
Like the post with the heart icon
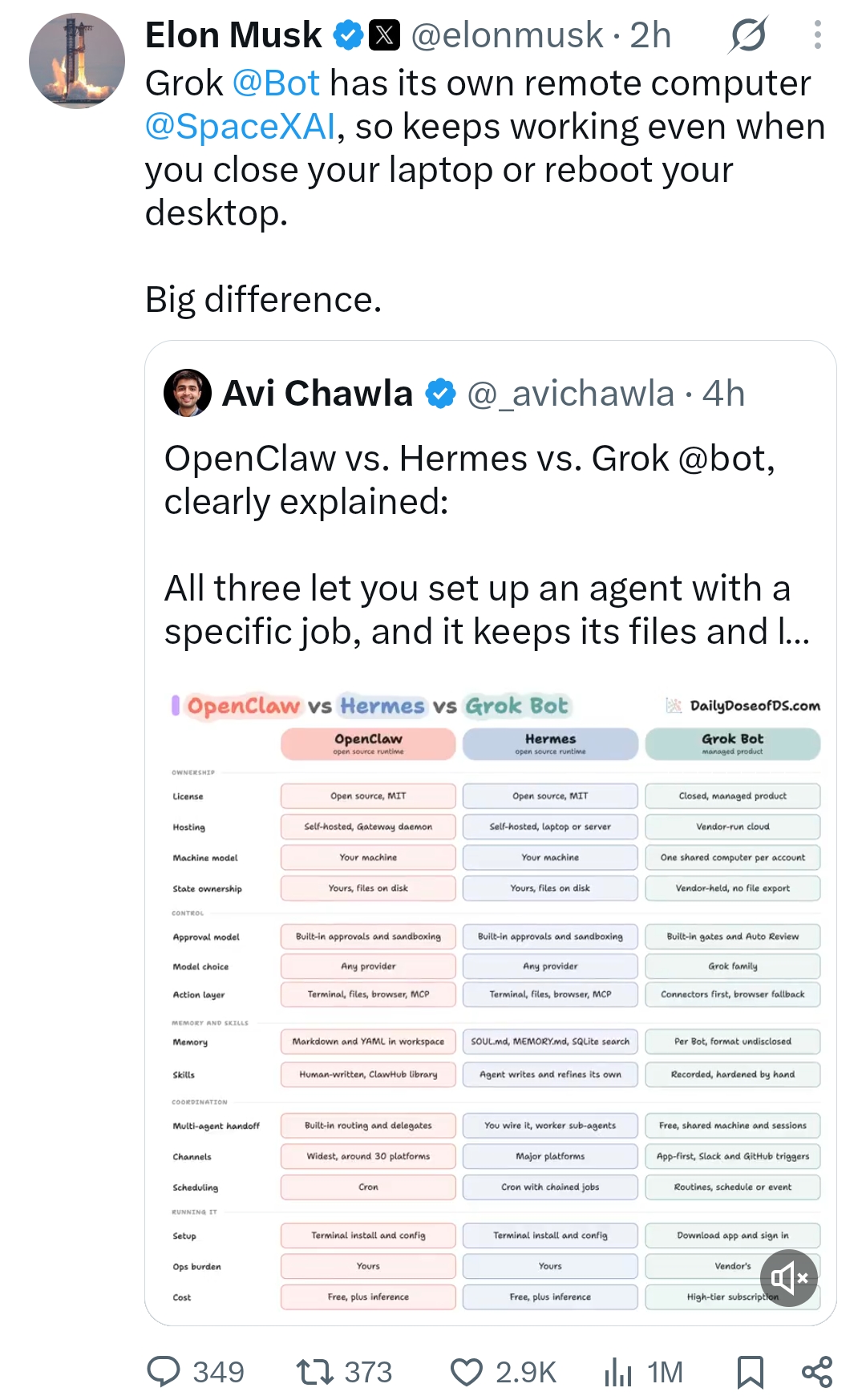click(503, 1372)
